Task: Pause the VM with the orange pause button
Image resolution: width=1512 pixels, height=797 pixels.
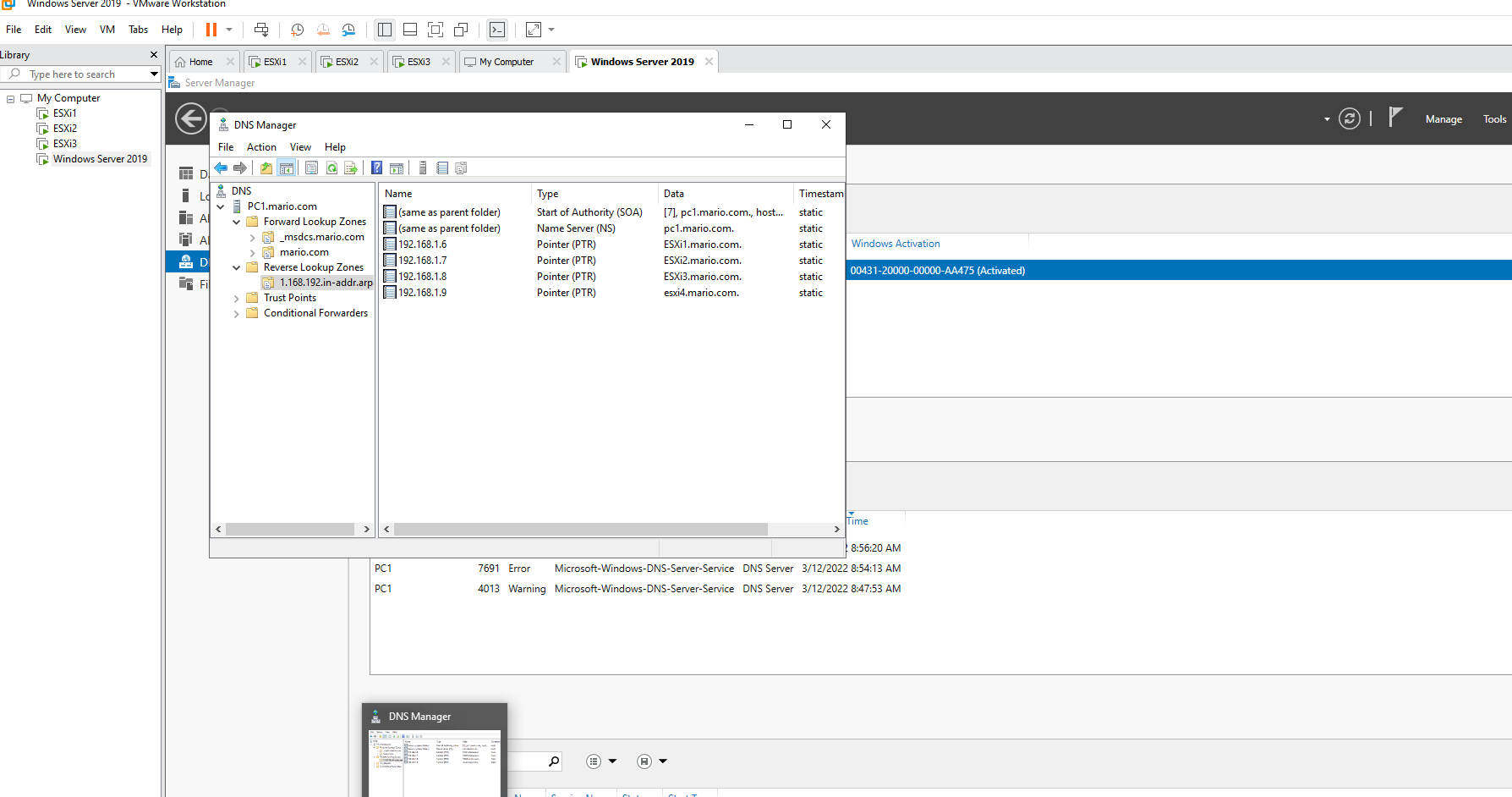Action: pos(211,30)
